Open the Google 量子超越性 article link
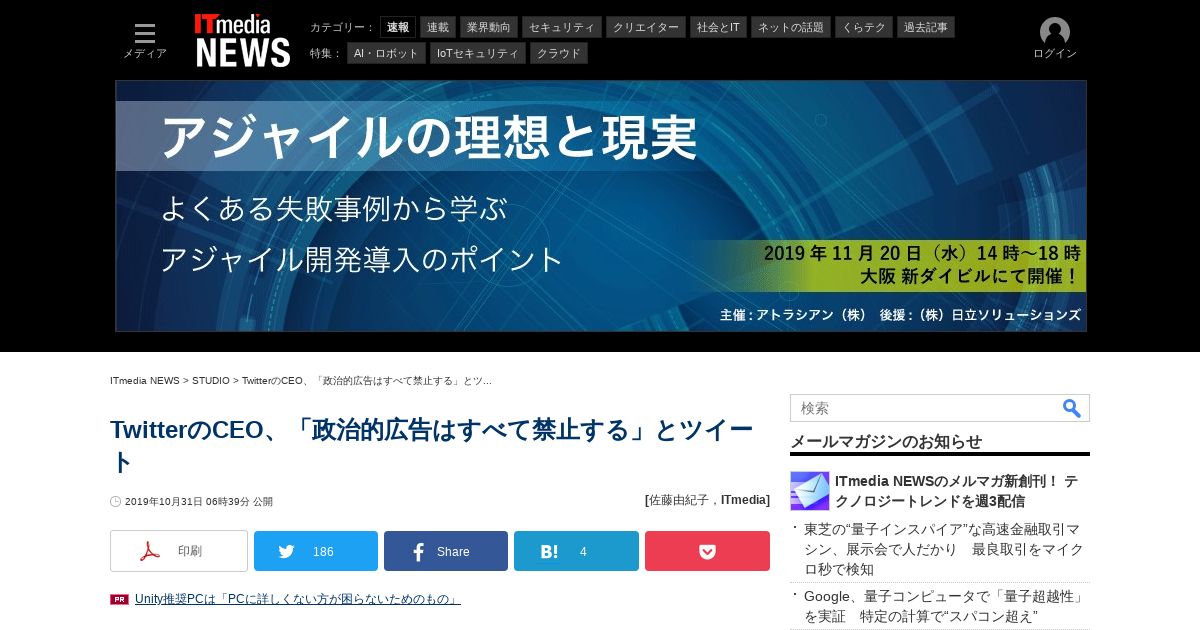The image size is (1200, 630). point(946,606)
